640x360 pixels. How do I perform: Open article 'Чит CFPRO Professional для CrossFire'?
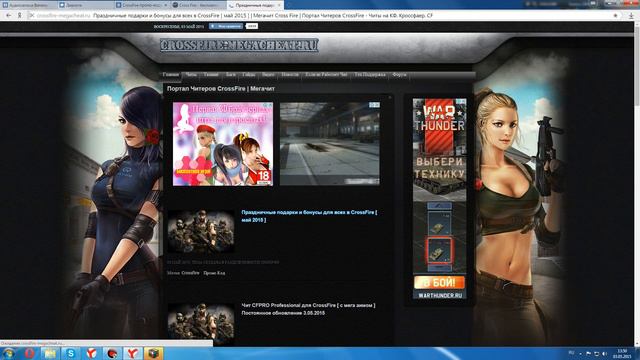pos(308,309)
